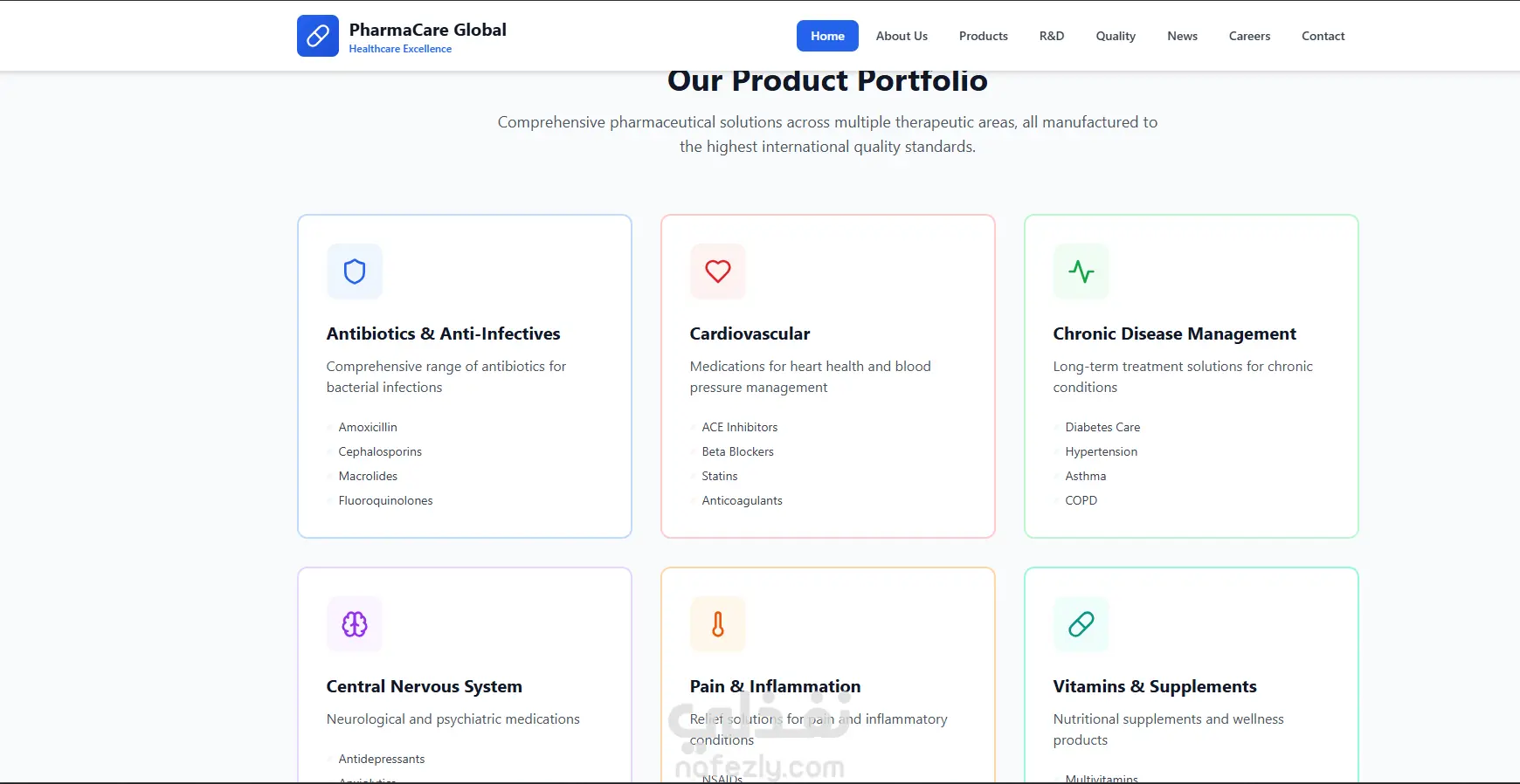Screen dimensions: 1520x784
Task: Click the brain icon for Central Nervous System
Action: pyautogui.click(x=355, y=624)
